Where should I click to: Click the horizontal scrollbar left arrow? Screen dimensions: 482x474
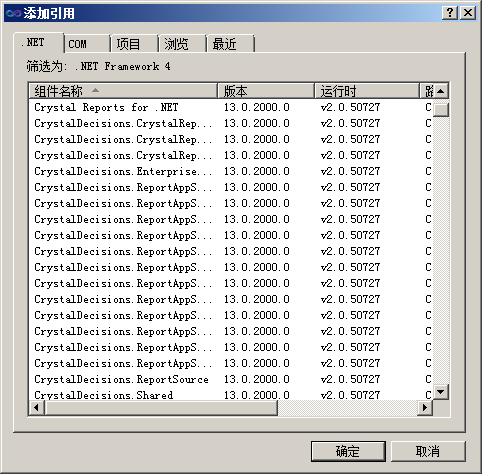point(37,407)
